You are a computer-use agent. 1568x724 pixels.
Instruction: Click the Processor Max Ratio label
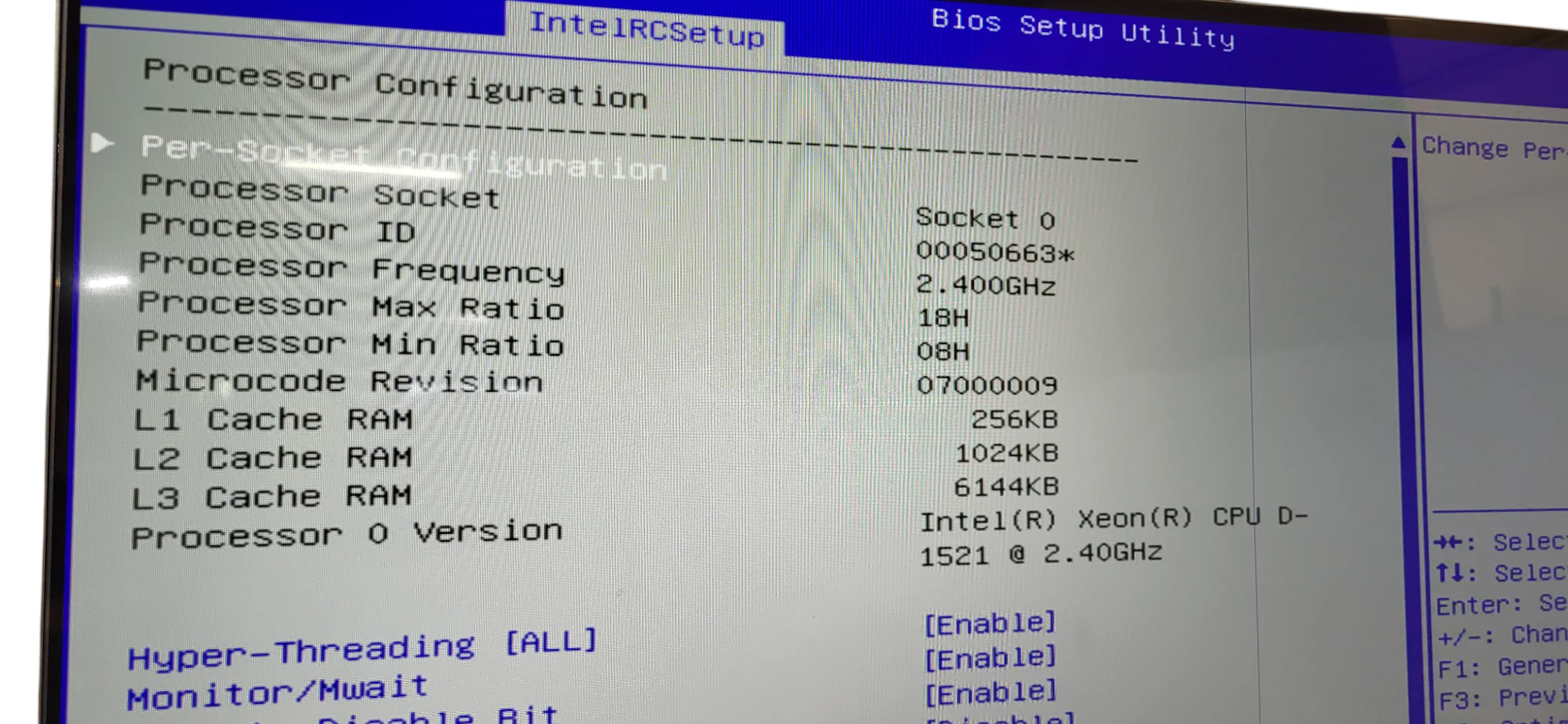click(x=351, y=305)
